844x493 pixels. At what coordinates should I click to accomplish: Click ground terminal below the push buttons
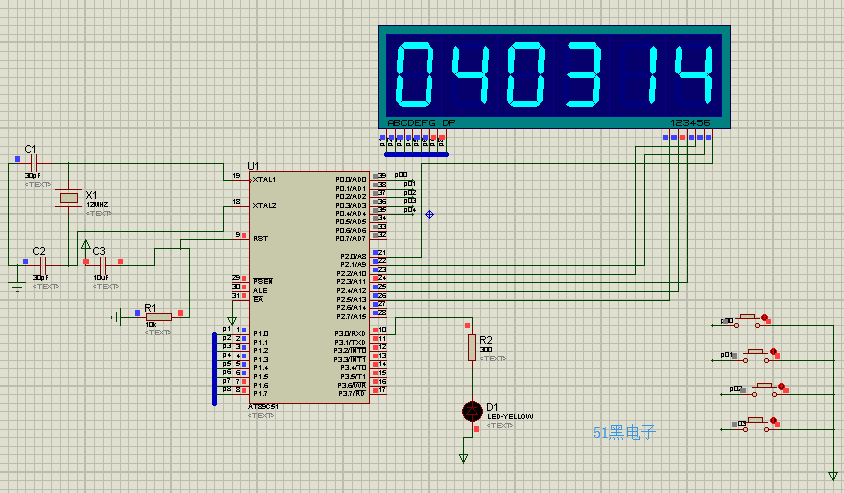(x=833, y=476)
